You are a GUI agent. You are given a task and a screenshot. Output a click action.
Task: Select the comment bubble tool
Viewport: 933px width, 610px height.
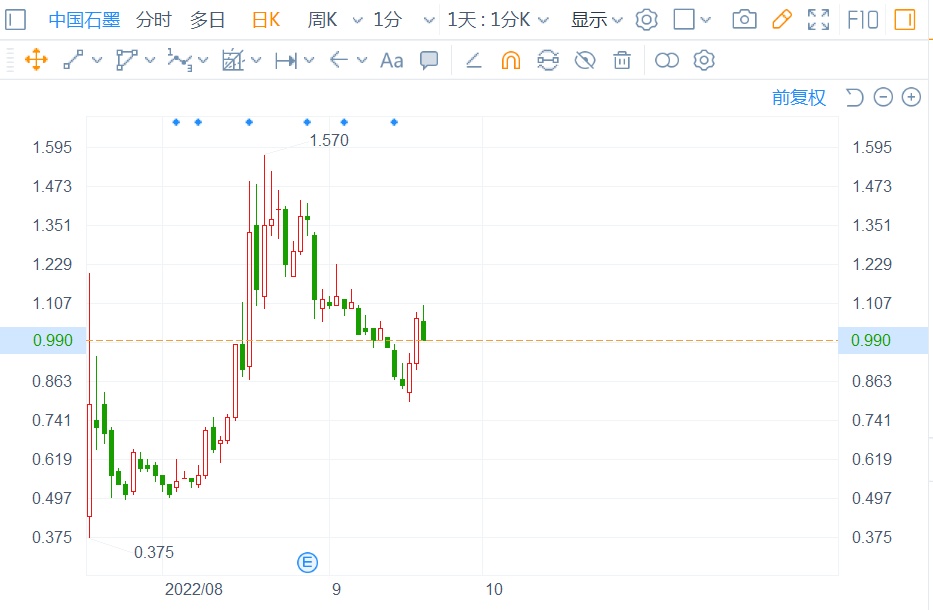point(429,60)
